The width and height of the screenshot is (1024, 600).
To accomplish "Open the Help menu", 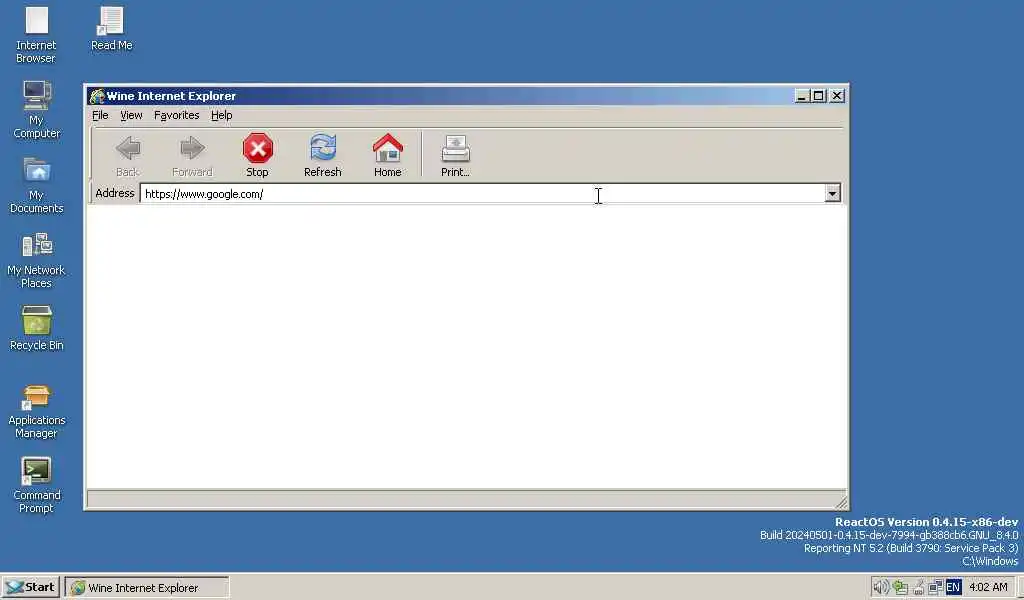I will (x=221, y=115).
